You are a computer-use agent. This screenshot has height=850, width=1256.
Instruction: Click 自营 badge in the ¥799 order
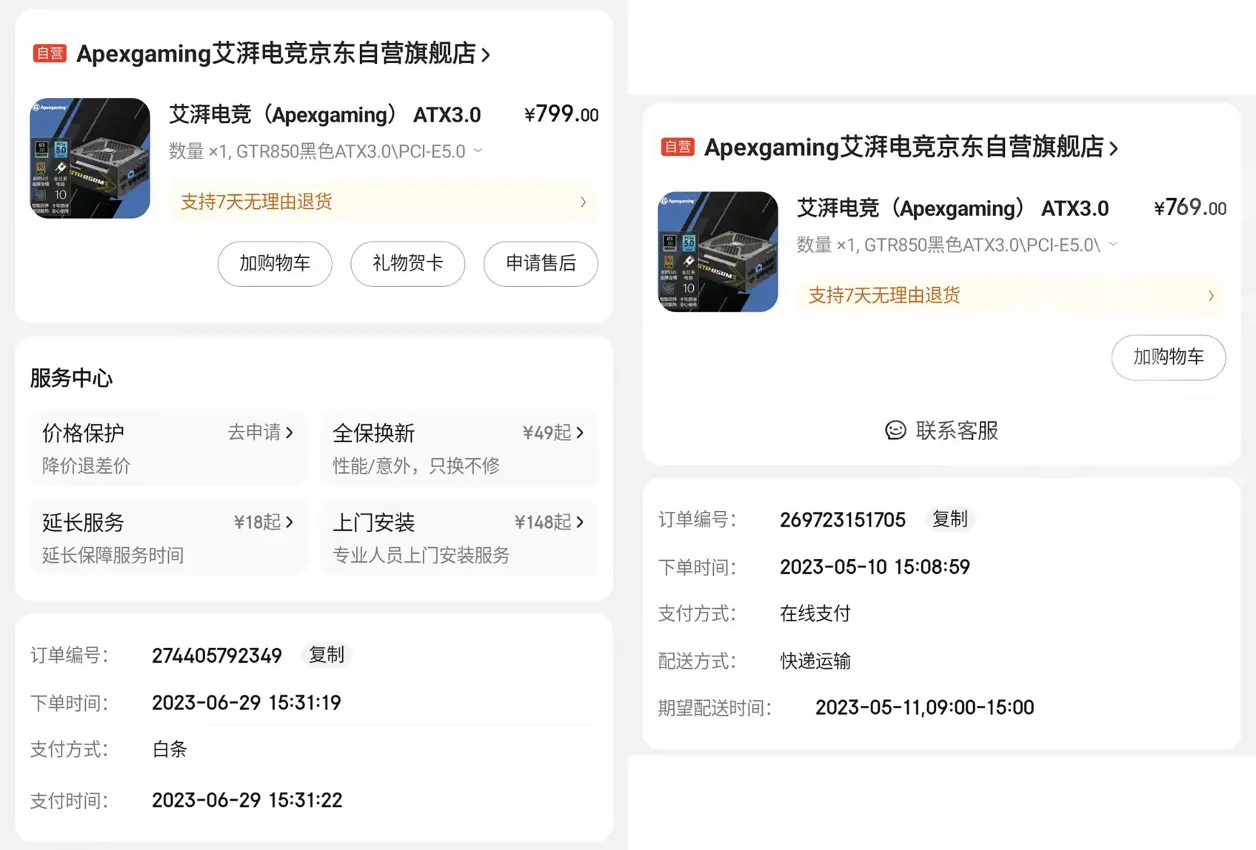(50, 54)
